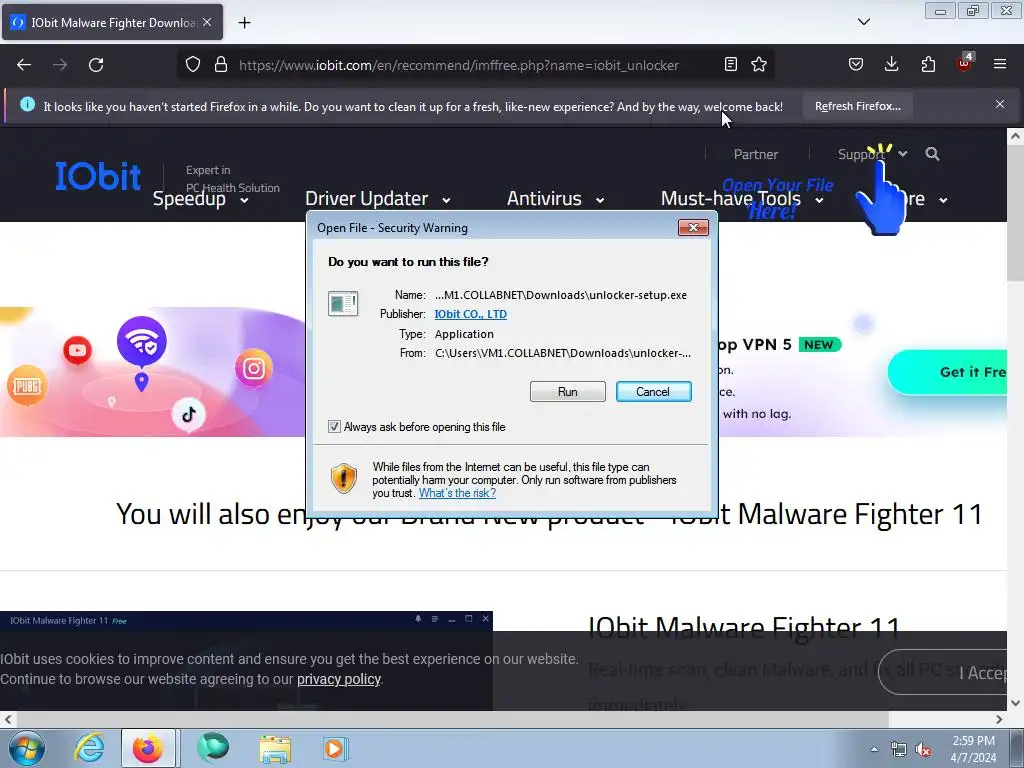Image resolution: width=1024 pixels, height=768 pixels.
Task: View site security via the padlock icon
Action: (x=221, y=65)
